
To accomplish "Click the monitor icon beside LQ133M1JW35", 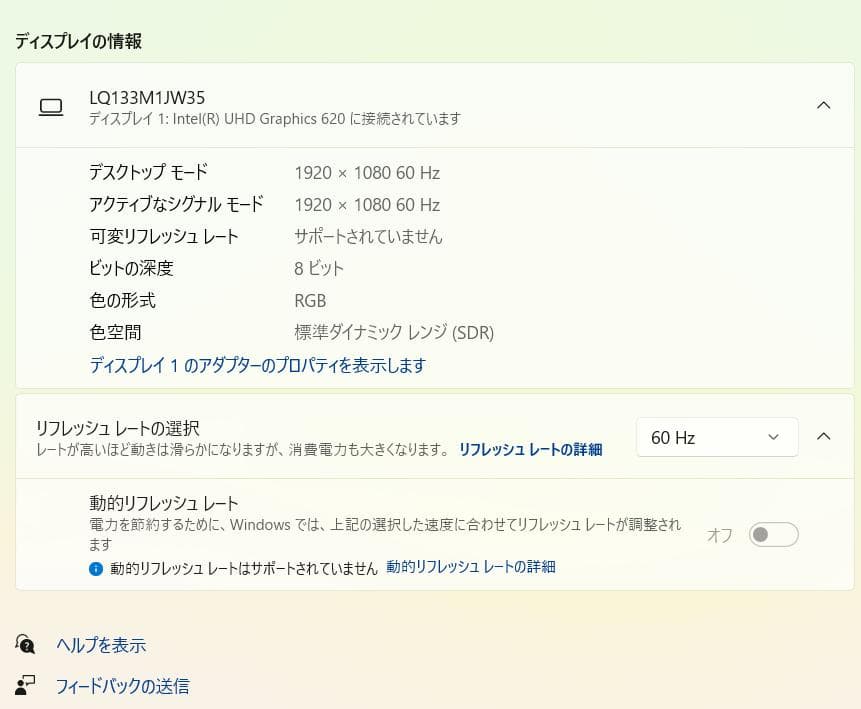I will pyautogui.click(x=51, y=106).
